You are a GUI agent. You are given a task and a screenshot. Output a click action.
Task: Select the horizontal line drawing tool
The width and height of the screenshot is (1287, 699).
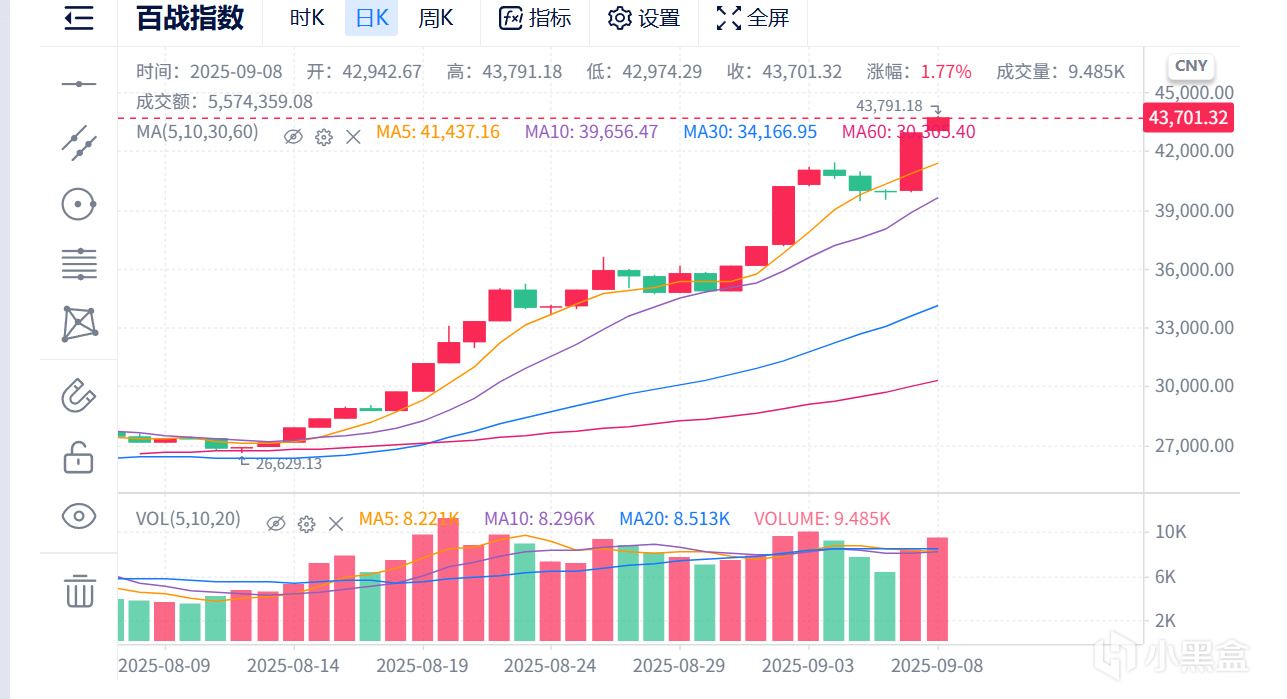[79, 84]
